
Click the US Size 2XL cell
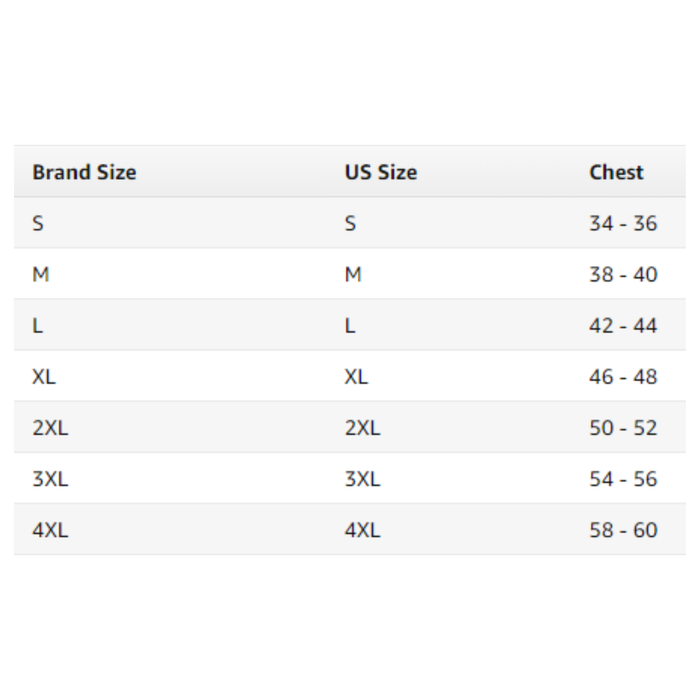pos(362,428)
